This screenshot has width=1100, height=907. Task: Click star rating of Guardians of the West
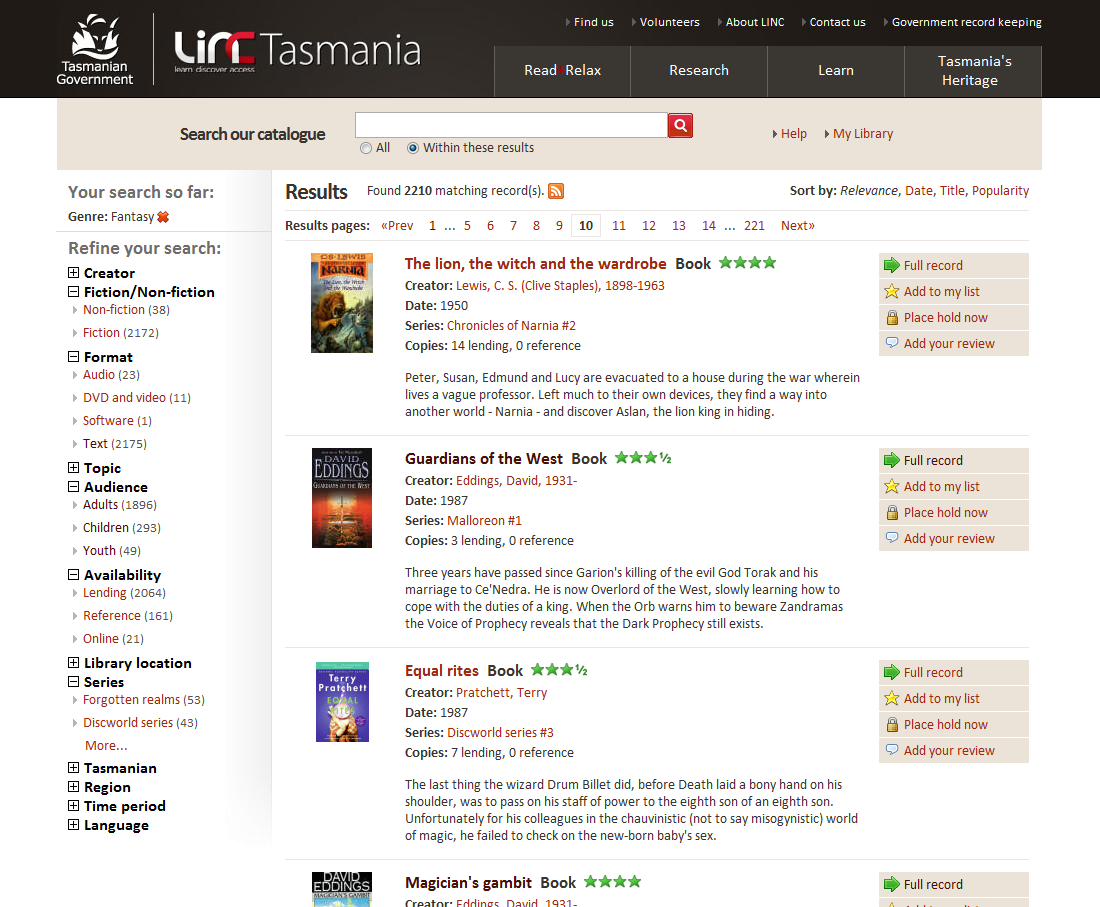[643, 458]
